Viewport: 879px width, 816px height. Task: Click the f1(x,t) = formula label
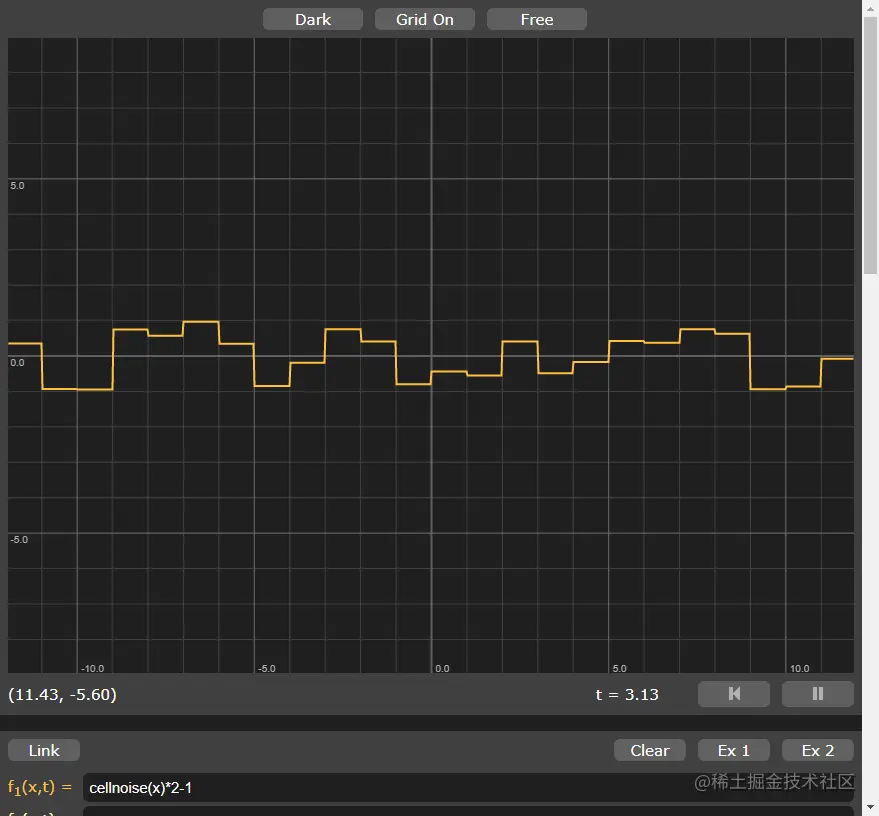click(40, 787)
